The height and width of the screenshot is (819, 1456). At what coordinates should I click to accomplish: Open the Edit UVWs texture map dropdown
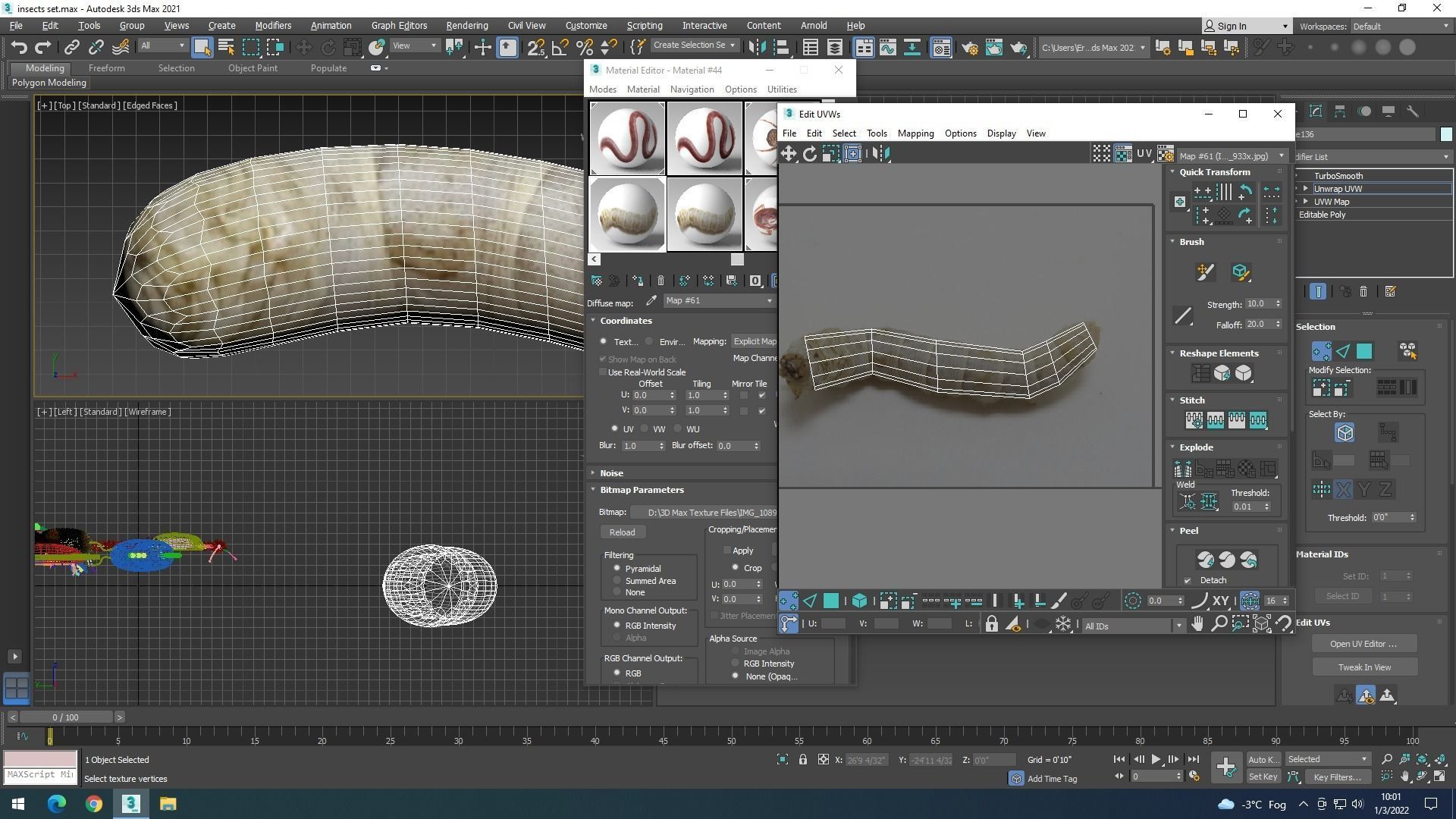click(1232, 155)
